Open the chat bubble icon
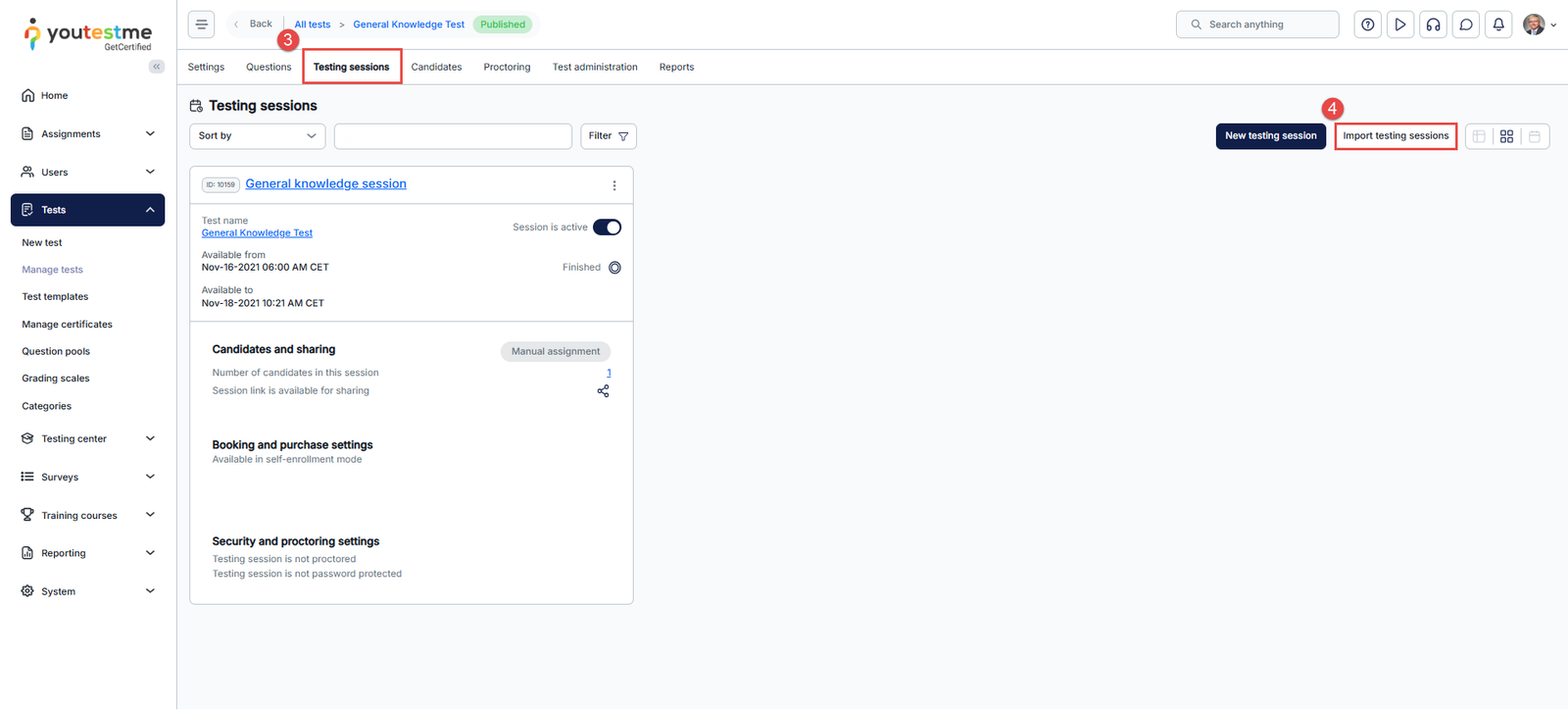 click(x=1466, y=25)
